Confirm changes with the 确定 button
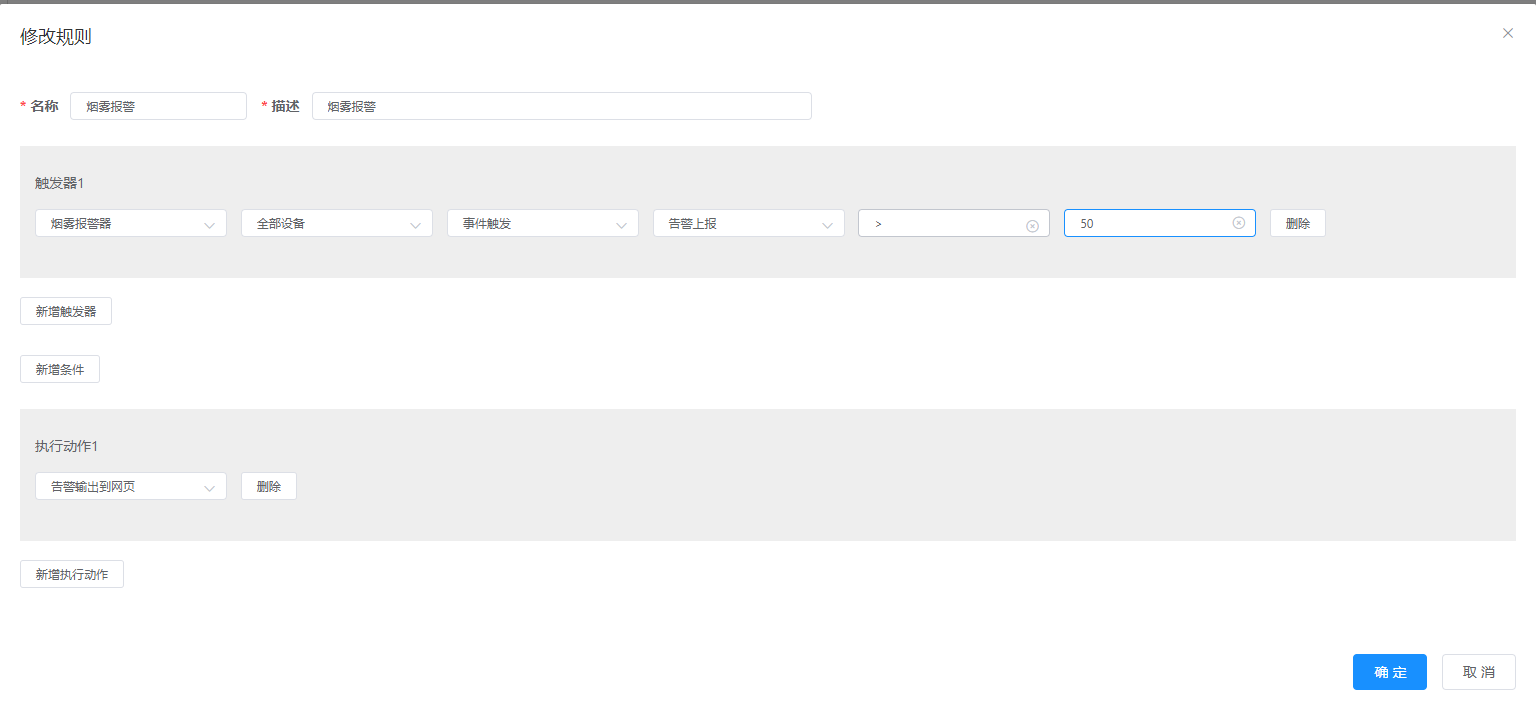Screen dimensions: 1536x707 tap(1390, 672)
